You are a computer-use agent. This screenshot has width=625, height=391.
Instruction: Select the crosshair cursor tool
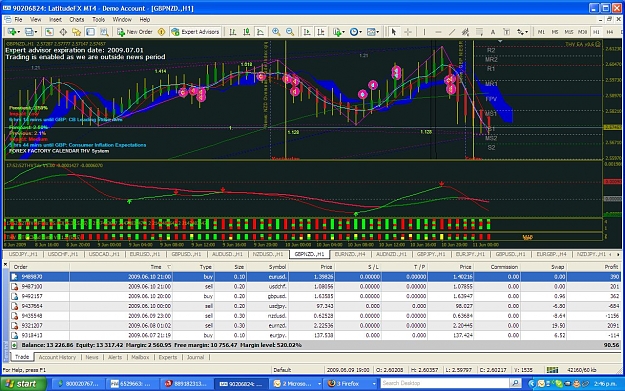click(408, 32)
